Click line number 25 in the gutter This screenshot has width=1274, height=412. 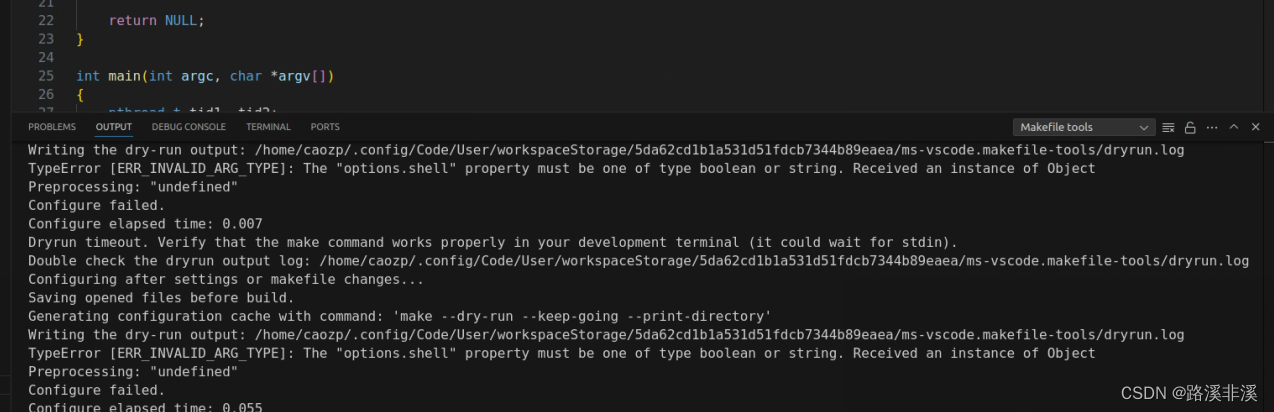45,76
